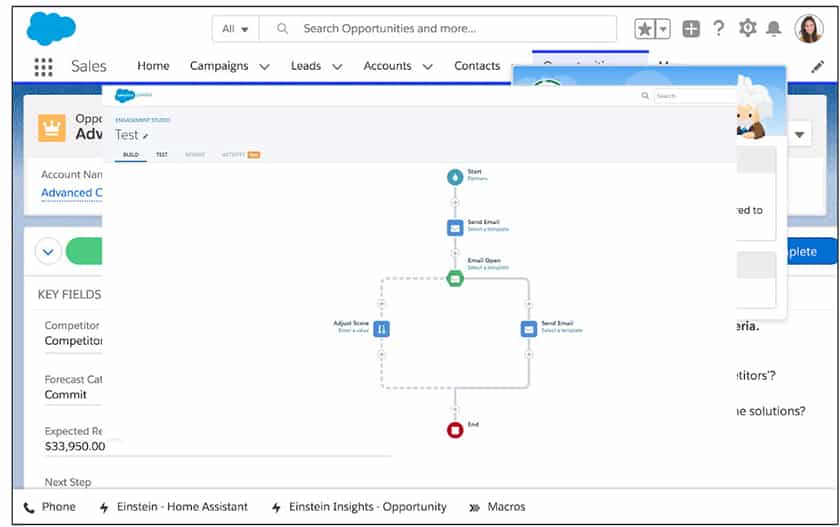Open the Setup gear icon
840x527 pixels.
(747, 27)
